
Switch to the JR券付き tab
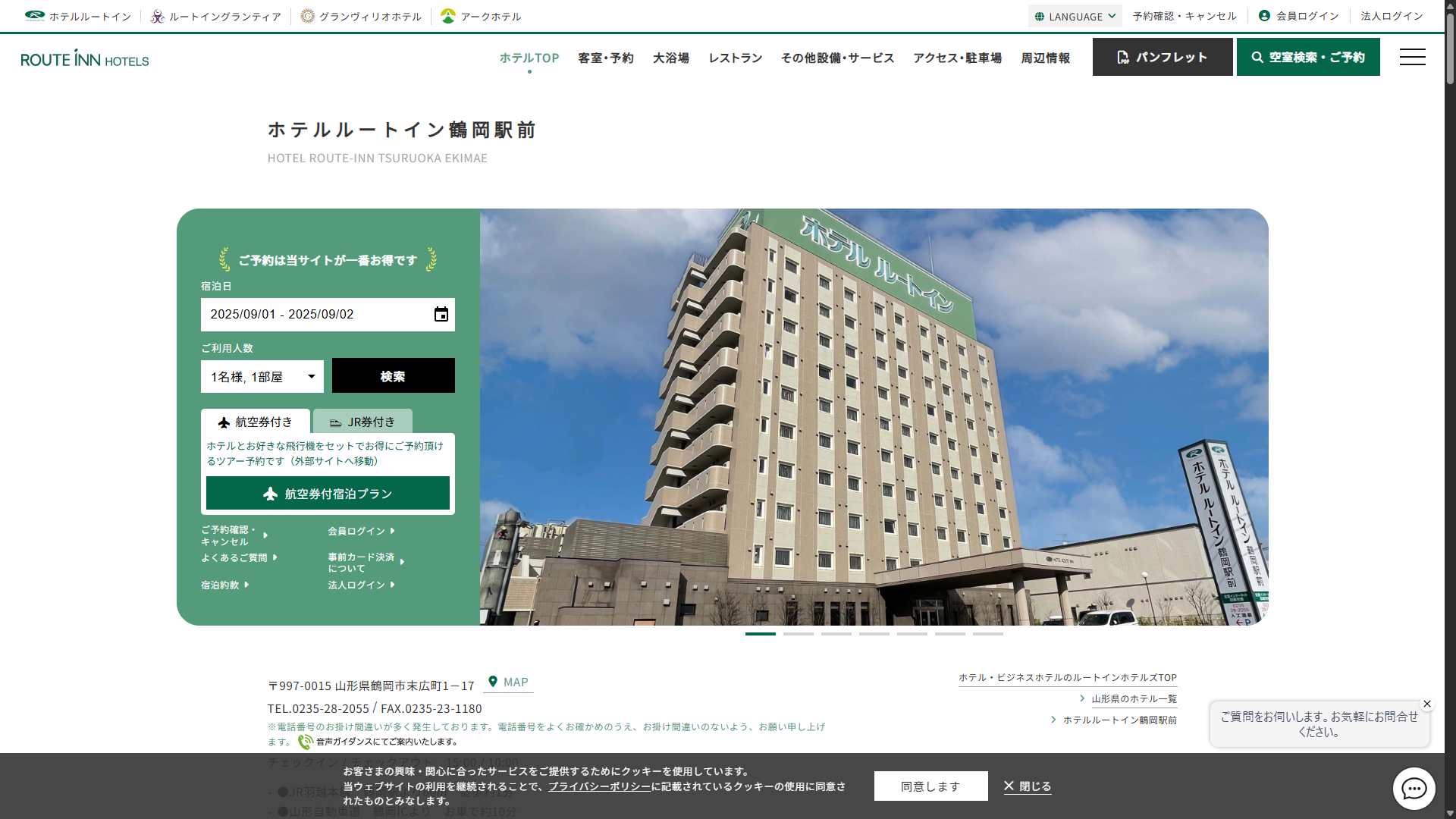(x=362, y=422)
